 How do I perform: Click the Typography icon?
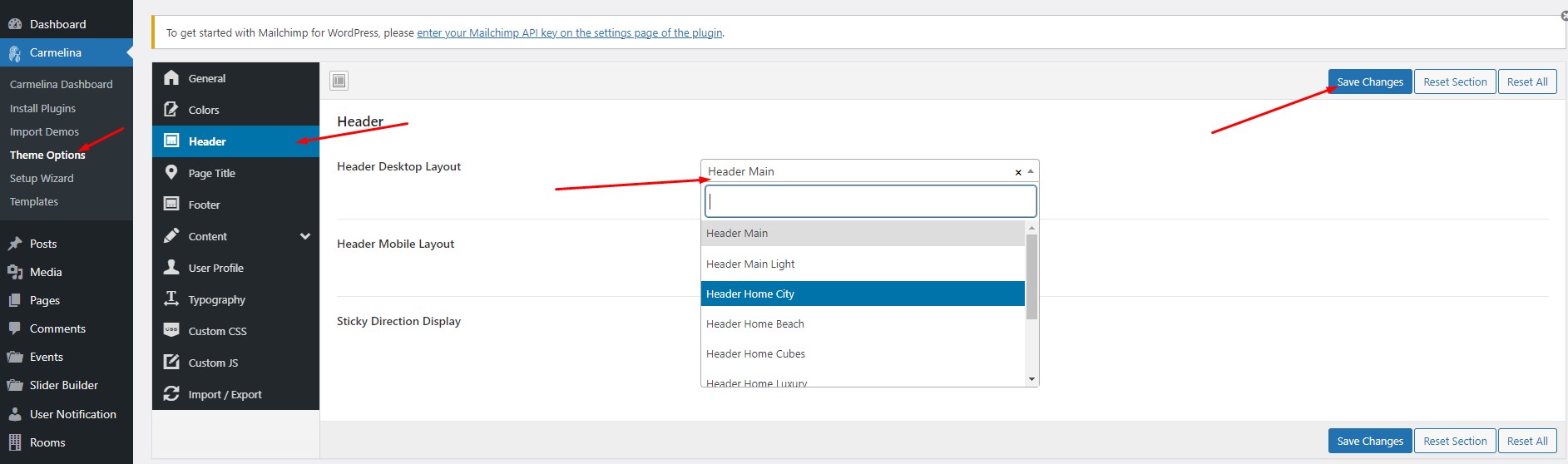pyautogui.click(x=171, y=299)
